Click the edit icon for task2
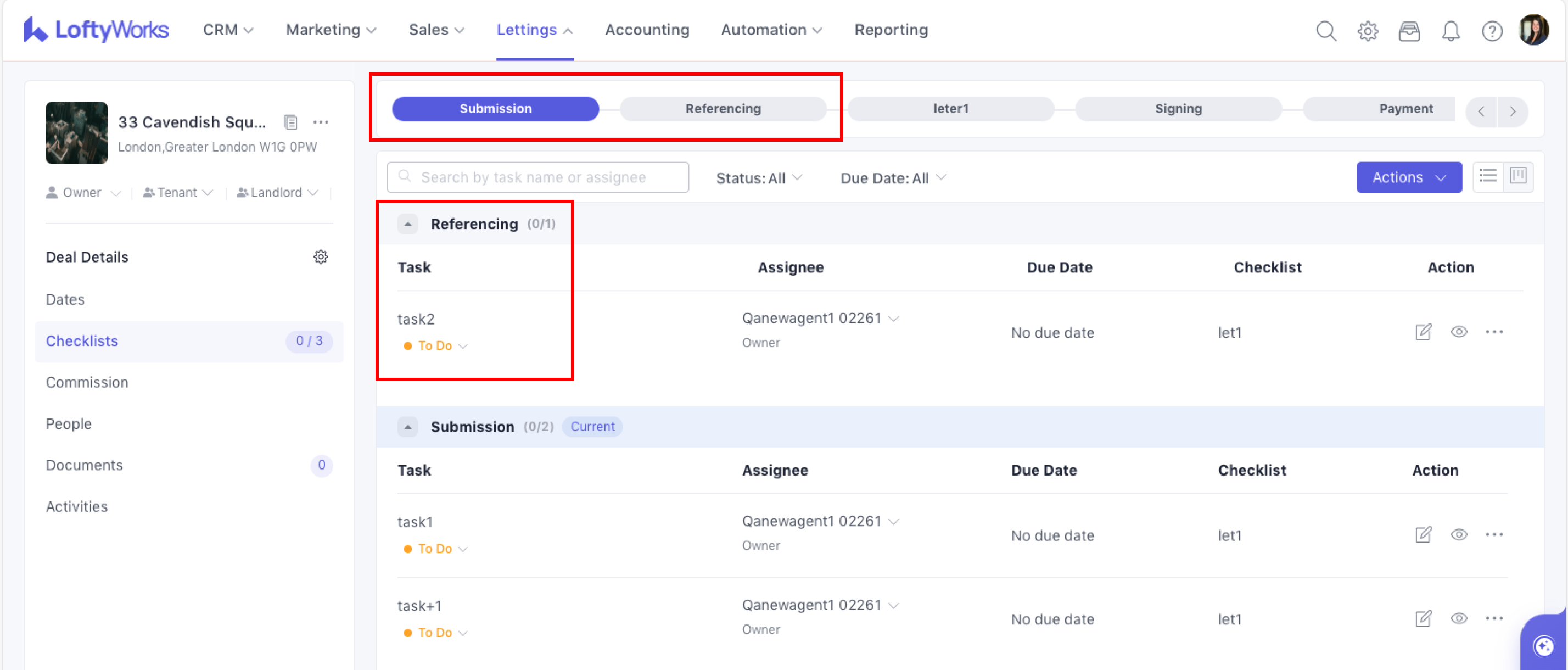The width and height of the screenshot is (1568, 670). click(1423, 332)
